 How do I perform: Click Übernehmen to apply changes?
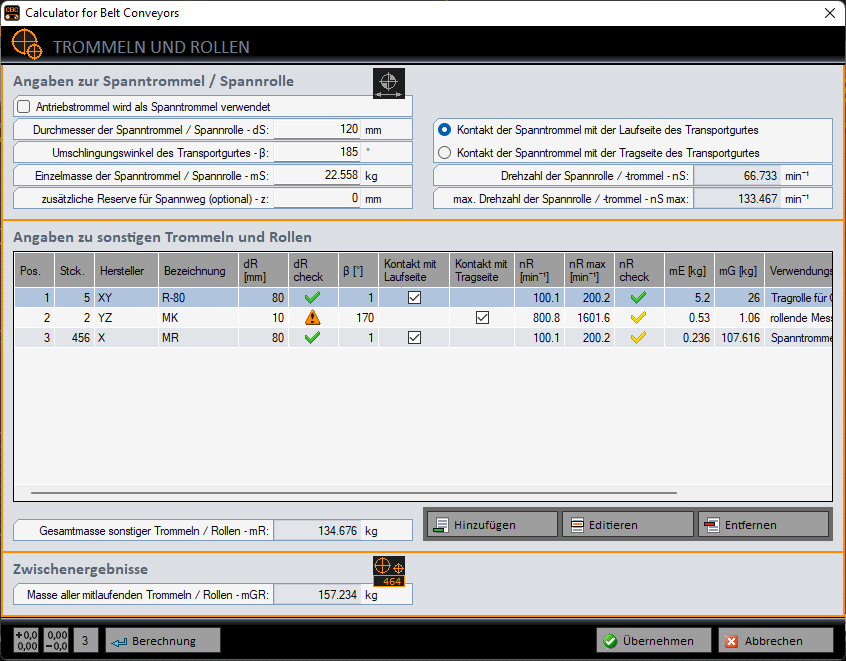[653, 640]
